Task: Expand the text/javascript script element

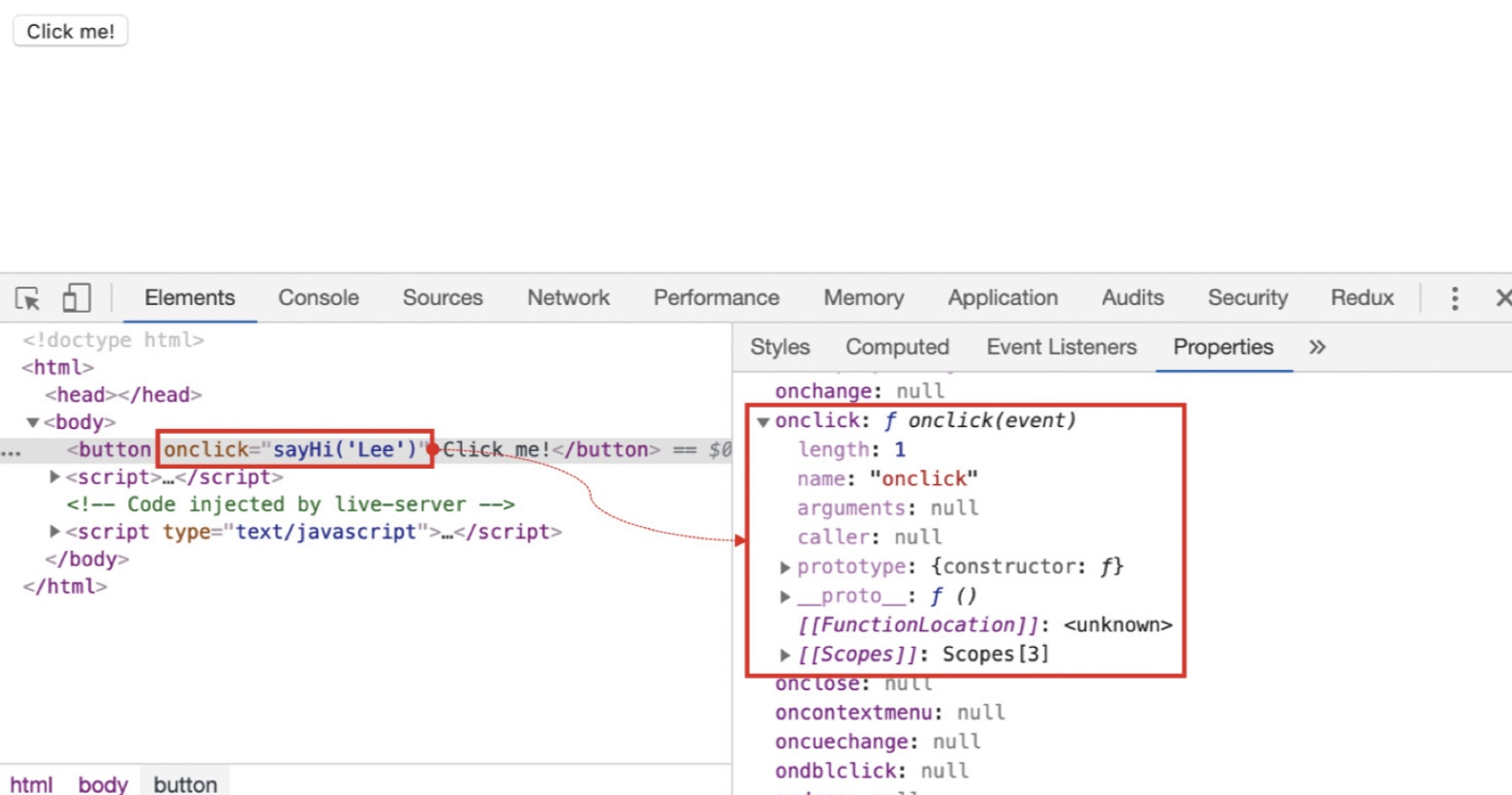Action: coord(55,532)
